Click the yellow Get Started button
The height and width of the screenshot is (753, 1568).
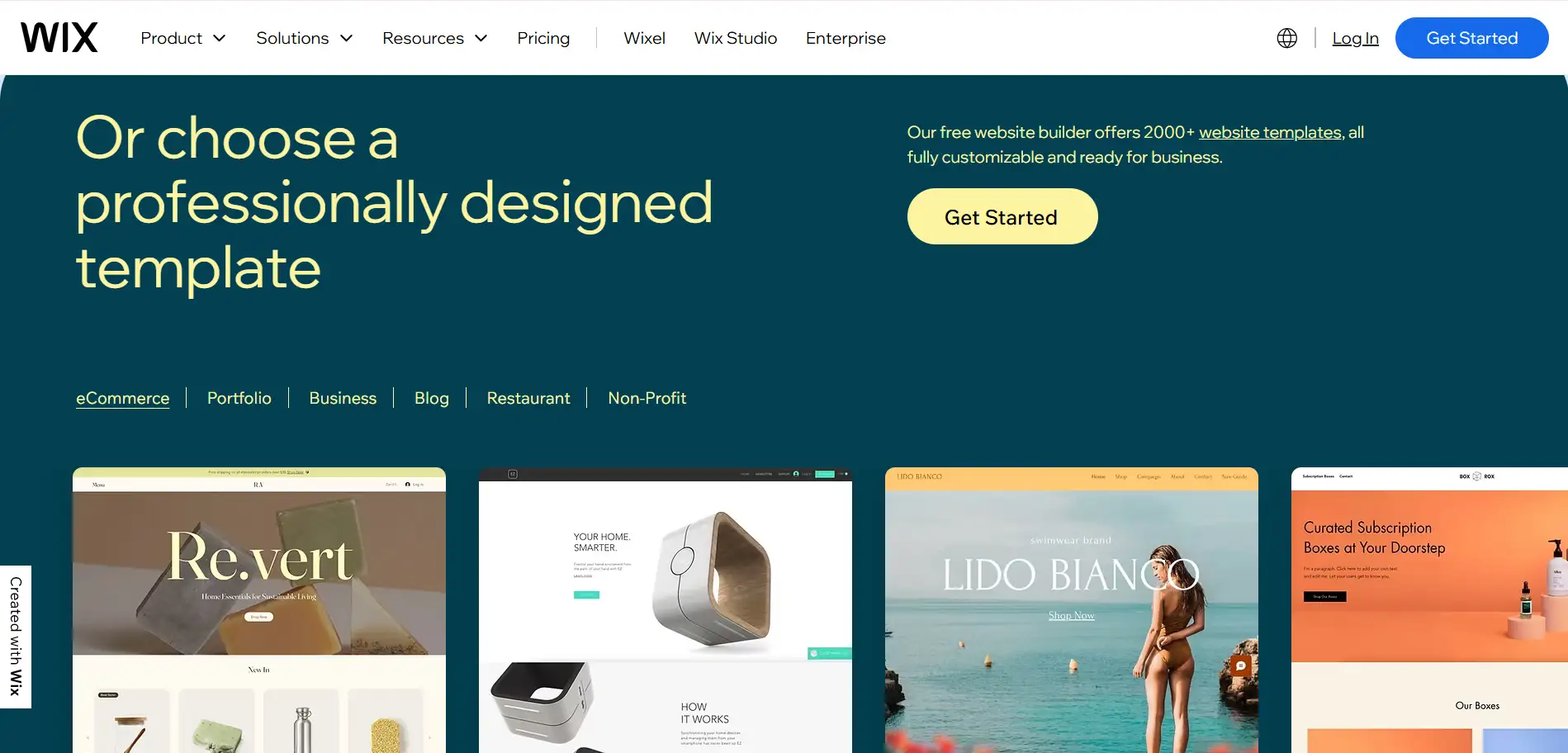pos(1002,216)
